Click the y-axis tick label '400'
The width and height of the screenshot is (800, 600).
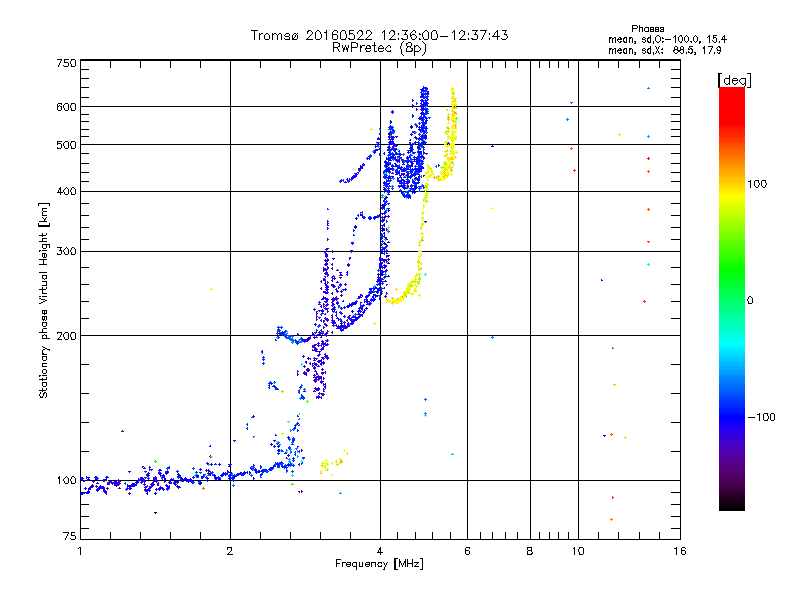[66, 192]
